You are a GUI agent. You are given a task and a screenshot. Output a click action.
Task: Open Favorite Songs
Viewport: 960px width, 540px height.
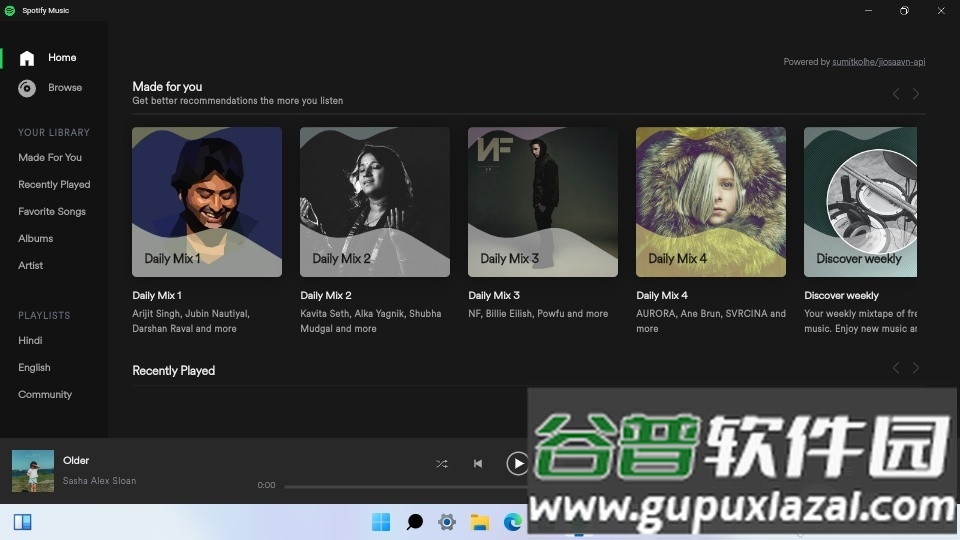pos(52,212)
